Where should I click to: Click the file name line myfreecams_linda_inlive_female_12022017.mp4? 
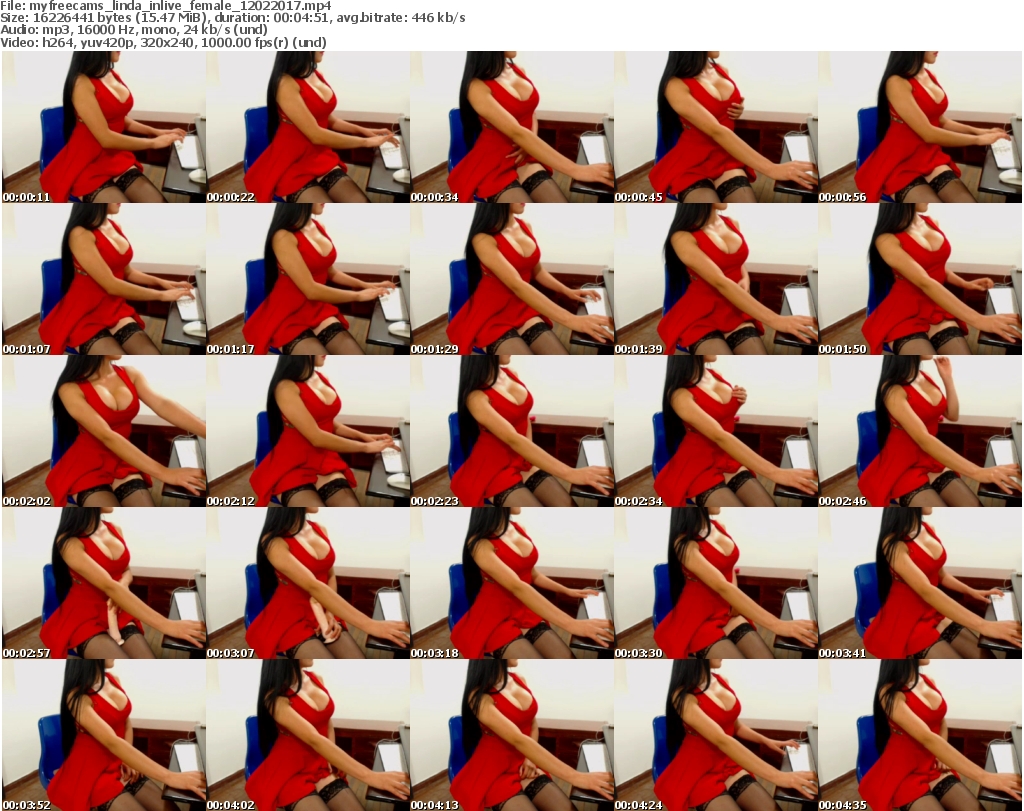[x=166, y=6]
